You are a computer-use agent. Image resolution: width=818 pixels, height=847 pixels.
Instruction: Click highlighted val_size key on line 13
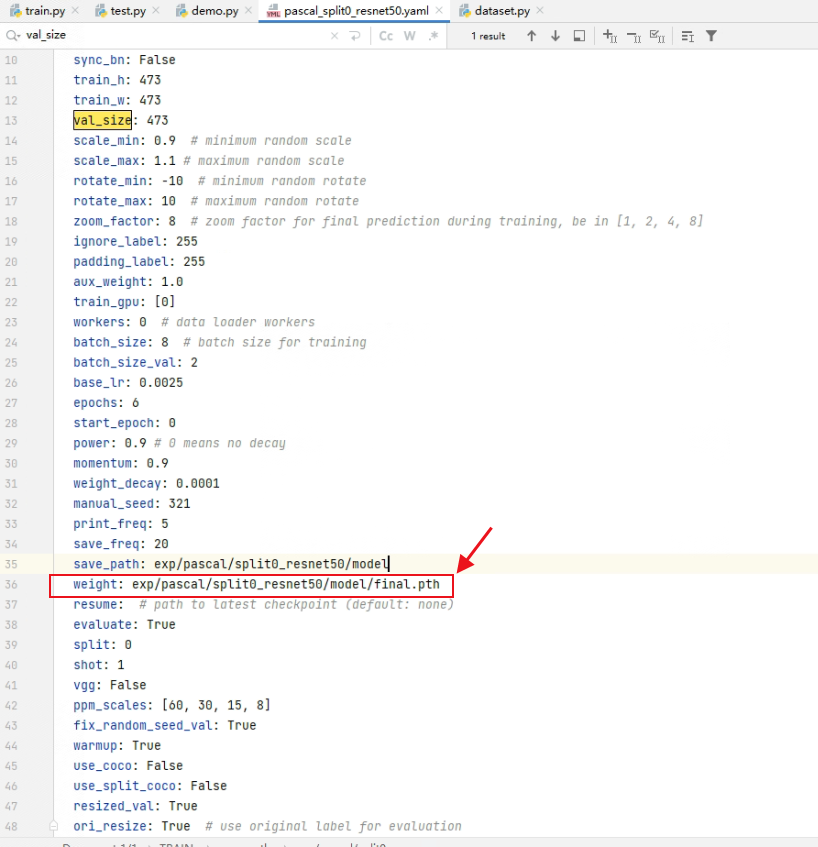click(102, 120)
